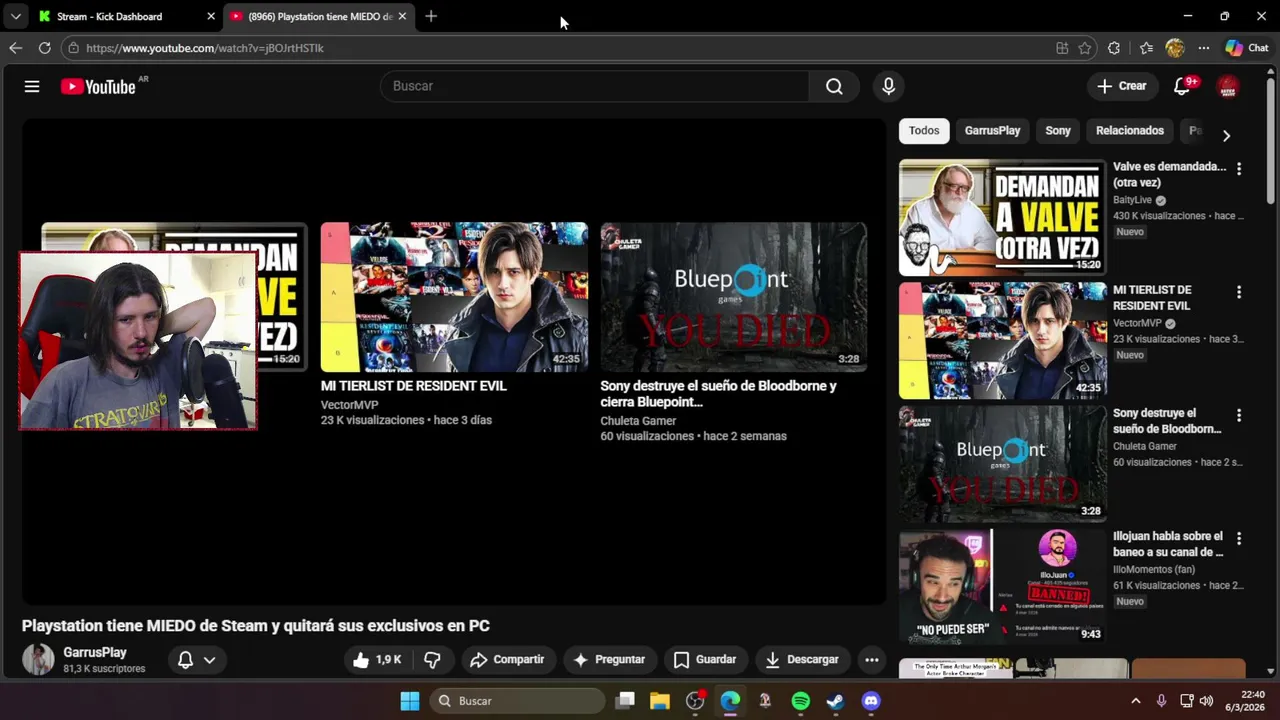Screen dimensions: 1280x720
Task: Start voice search with the microphone
Action: click(888, 86)
